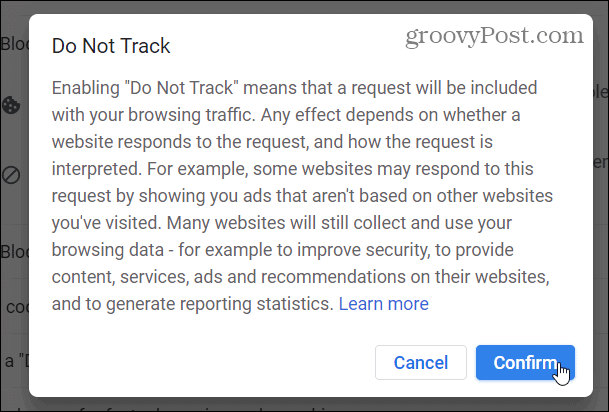Click the partially hidden 'a "D' row text
The height and width of the screenshot is (412, 609).
tap(17, 361)
